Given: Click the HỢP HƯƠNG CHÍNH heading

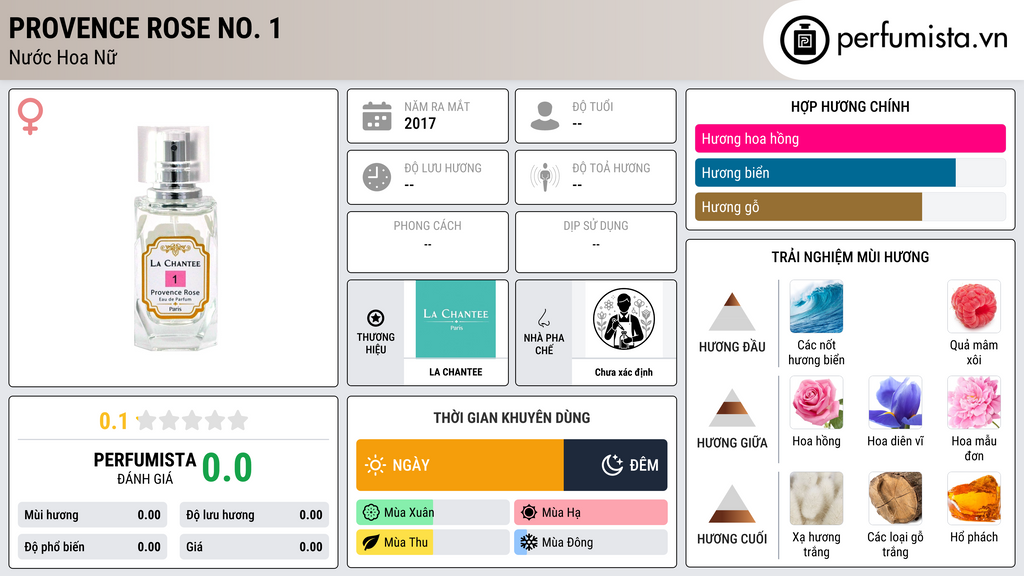Looking at the screenshot, I should pyautogui.click(x=850, y=106).
